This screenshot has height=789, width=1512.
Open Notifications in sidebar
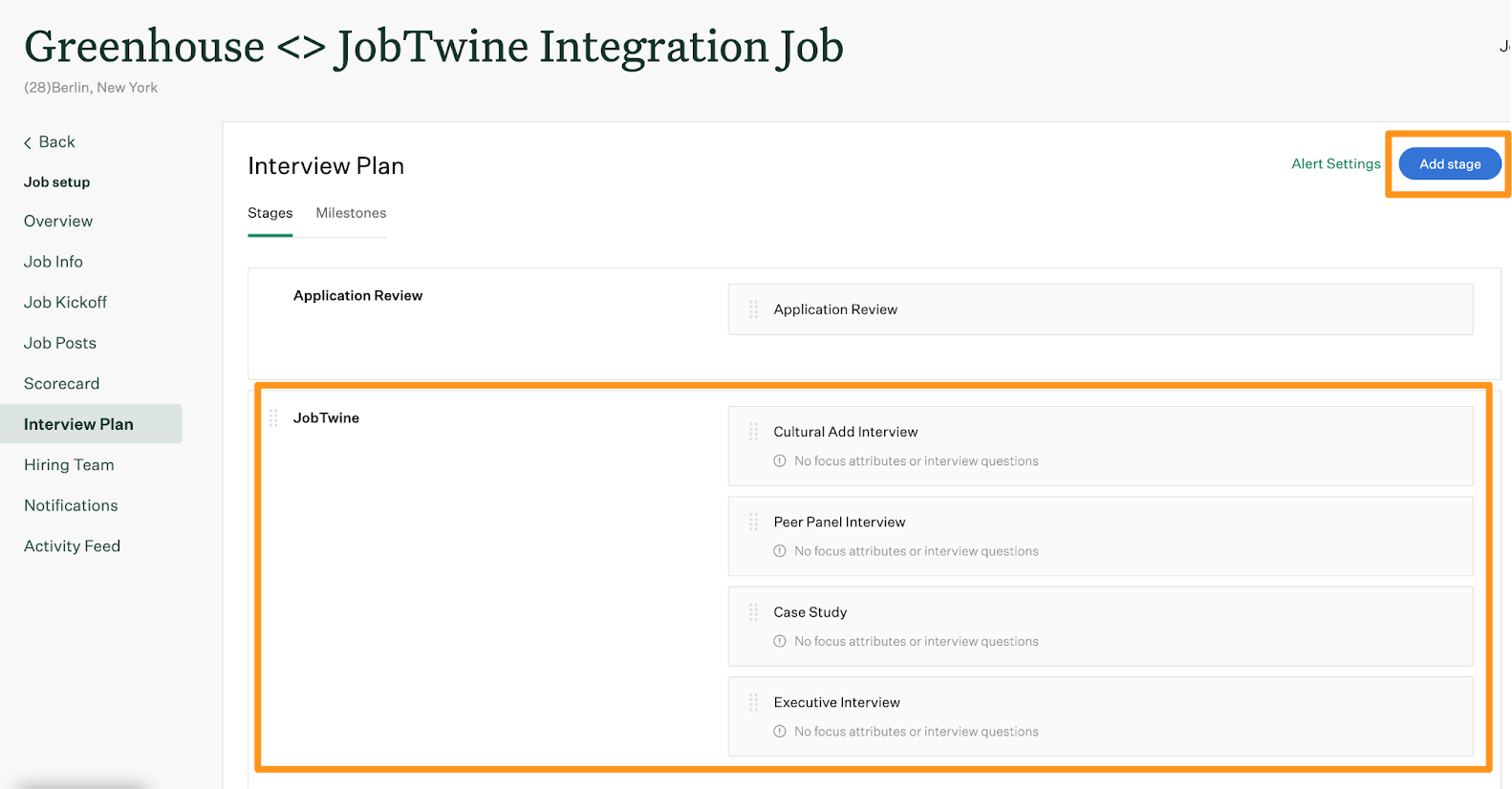(x=71, y=505)
